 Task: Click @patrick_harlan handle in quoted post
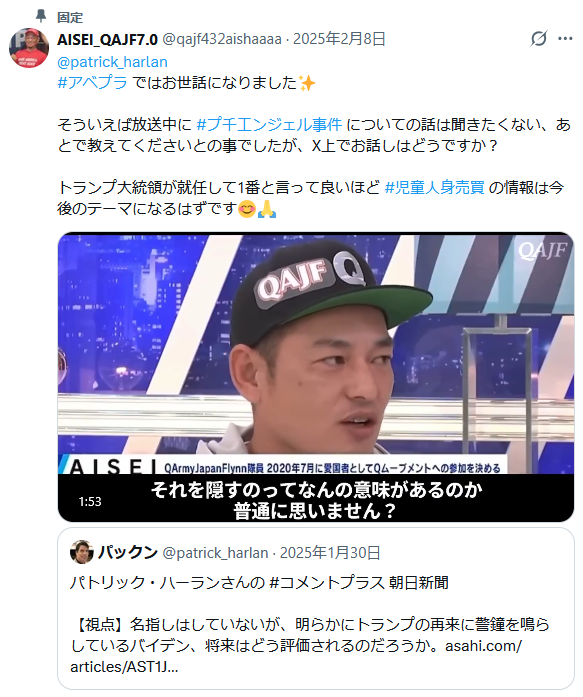point(215,553)
